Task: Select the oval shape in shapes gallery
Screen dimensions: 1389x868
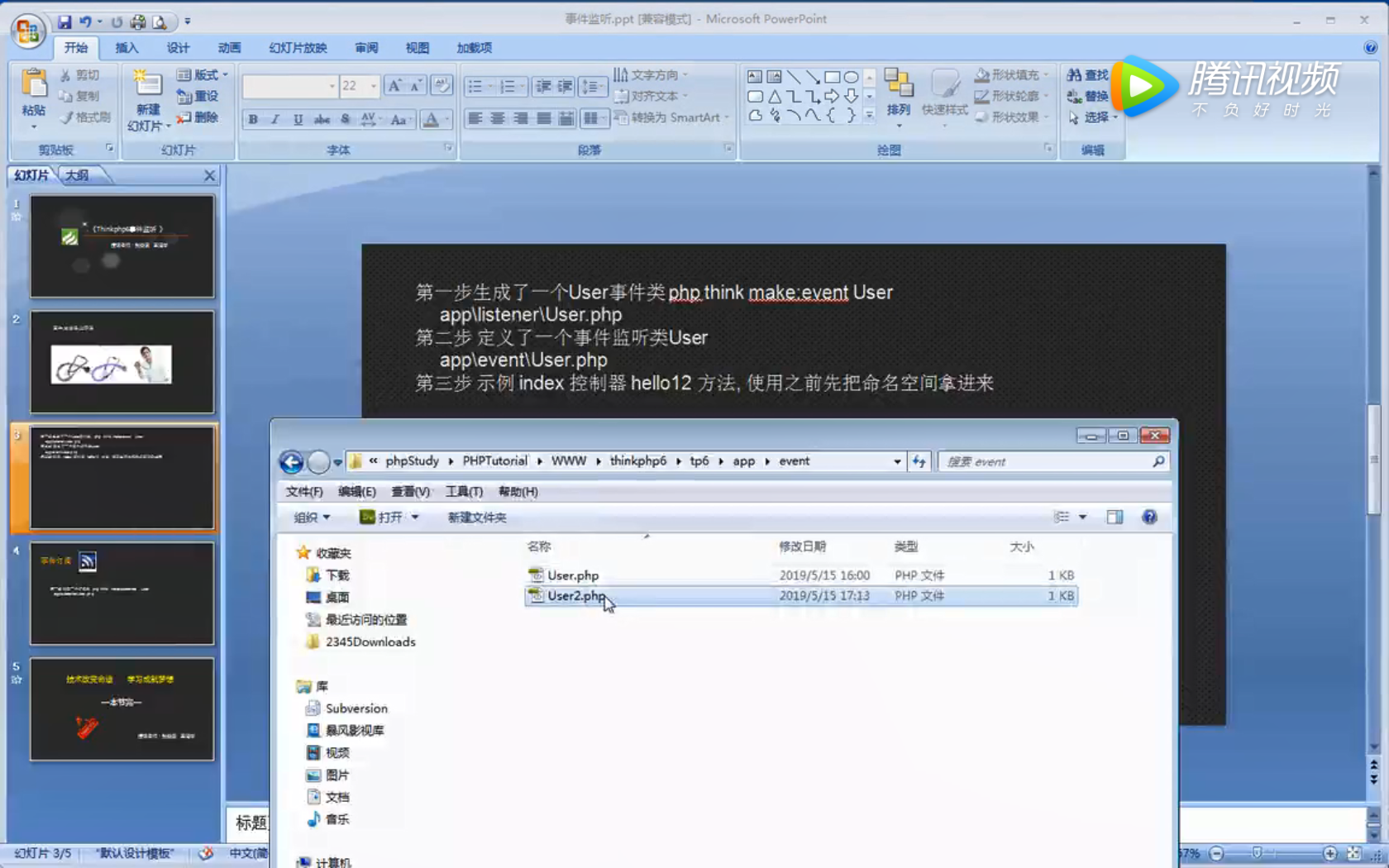Action: (851, 77)
